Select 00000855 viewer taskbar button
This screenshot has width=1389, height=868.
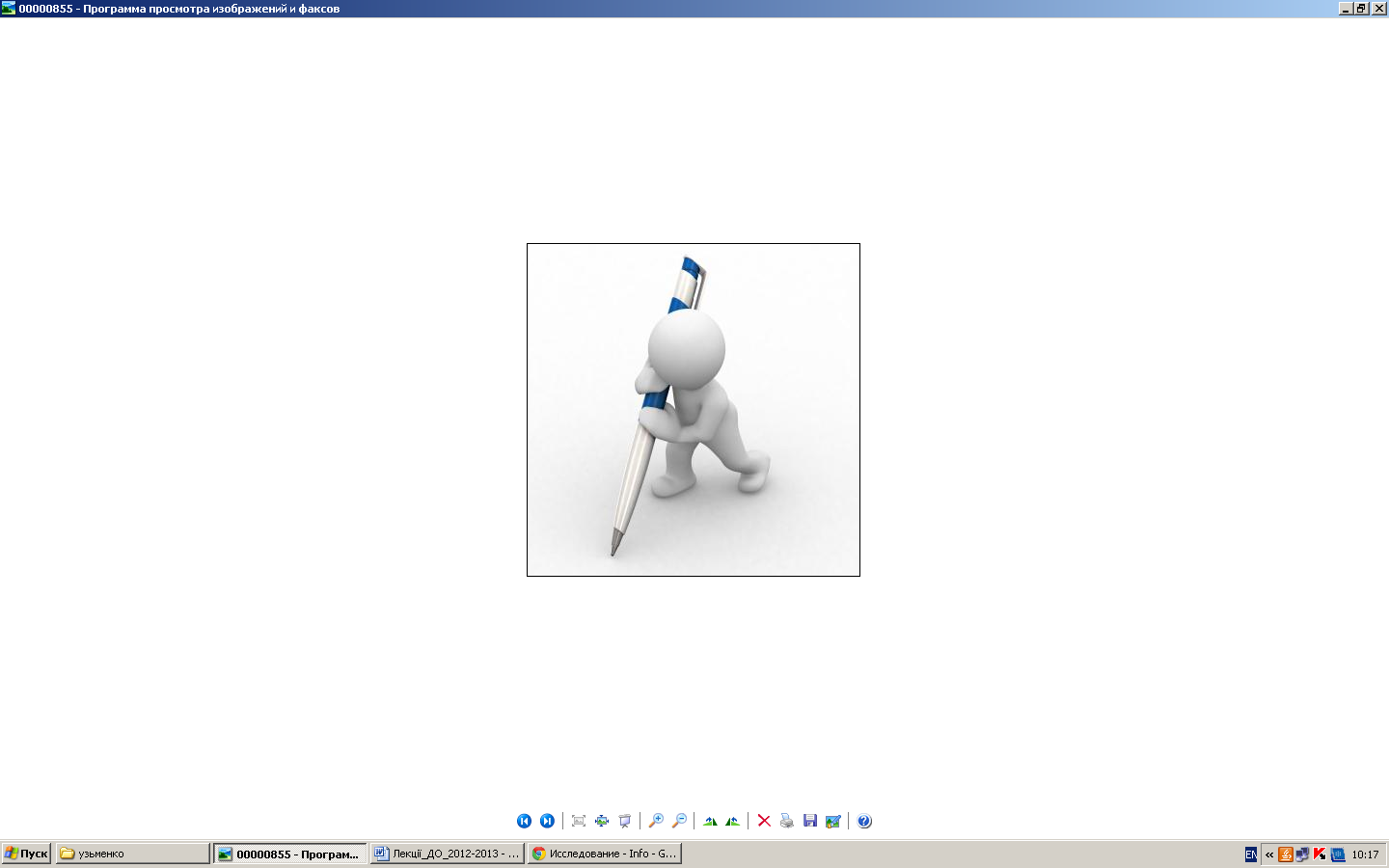289,854
